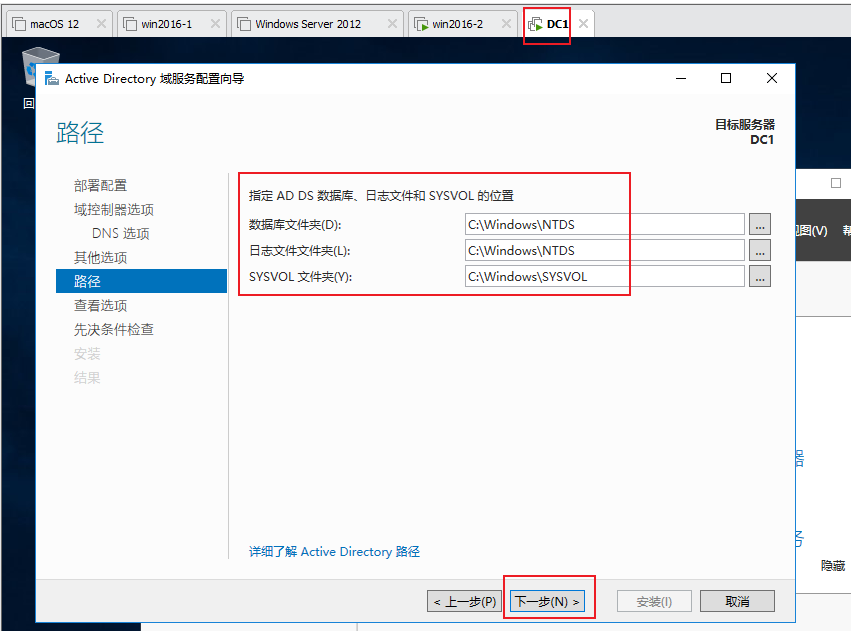Viewport: 851px width, 631px height.
Task: Maximize the AD DS configuration wizard
Action: (726, 79)
